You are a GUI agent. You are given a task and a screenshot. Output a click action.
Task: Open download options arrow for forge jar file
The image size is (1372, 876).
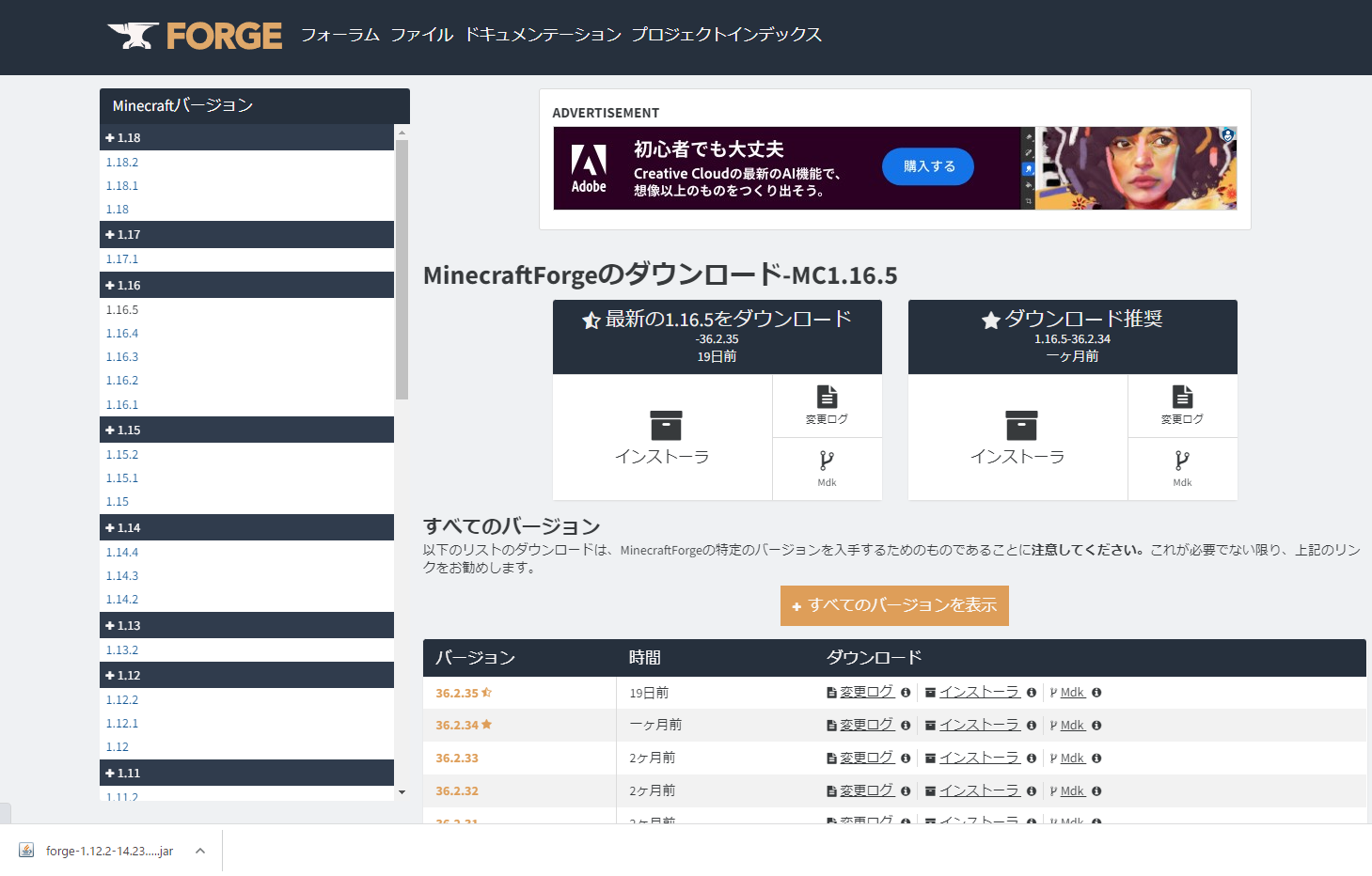point(200,851)
